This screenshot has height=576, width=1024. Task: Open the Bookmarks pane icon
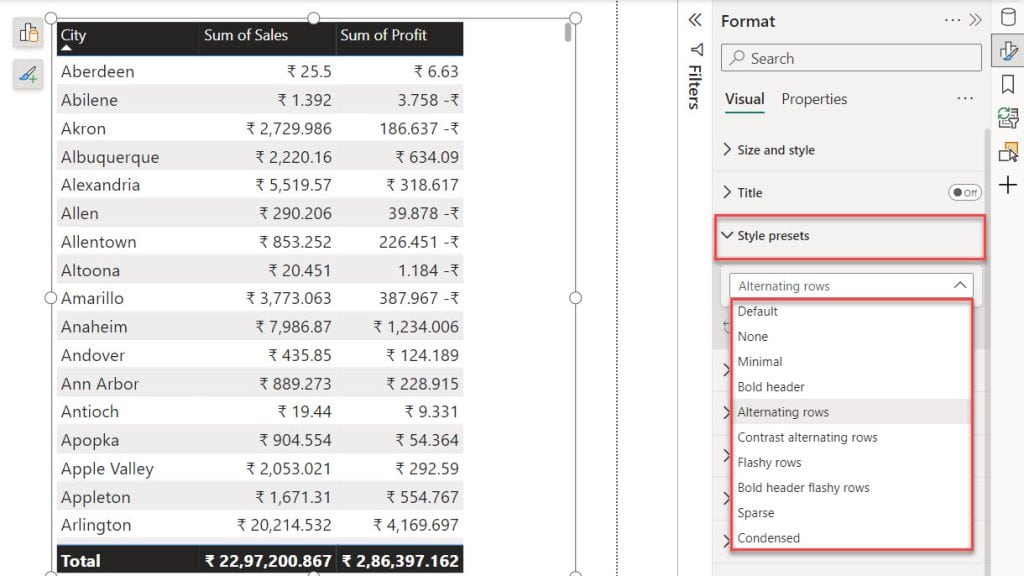pyautogui.click(x=1008, y=84)
